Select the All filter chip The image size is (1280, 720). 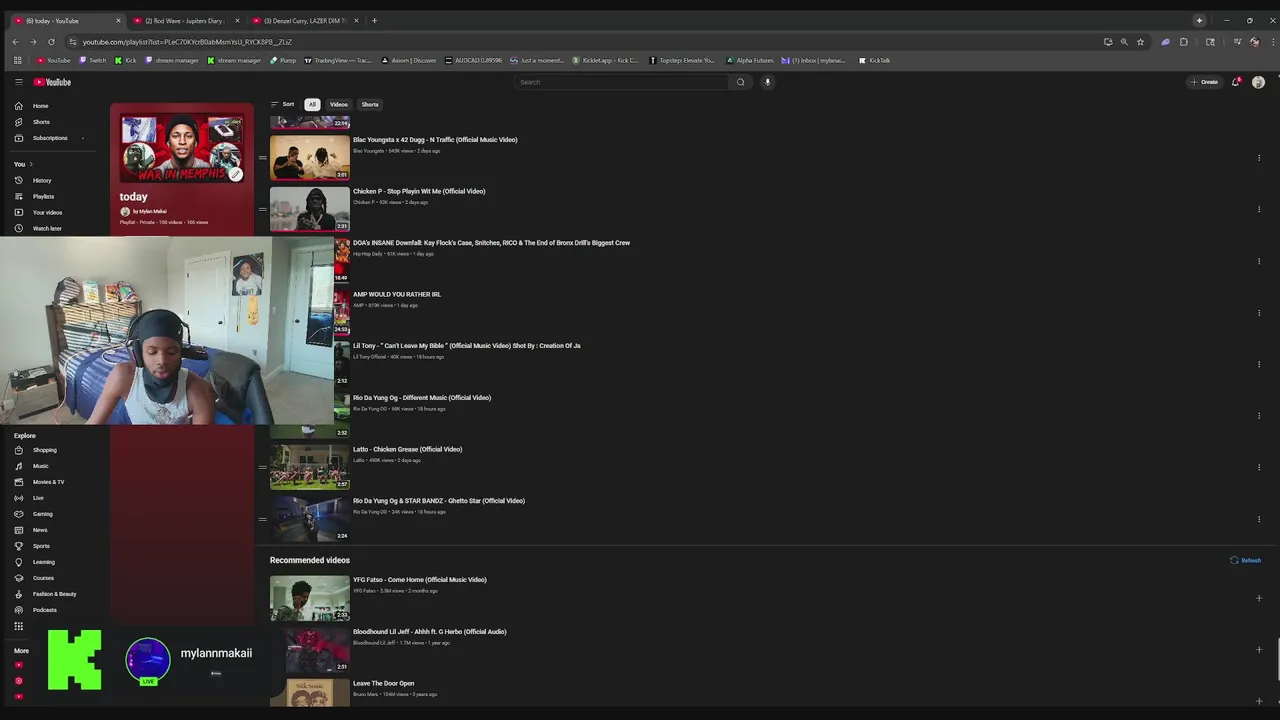click(312, 104)
